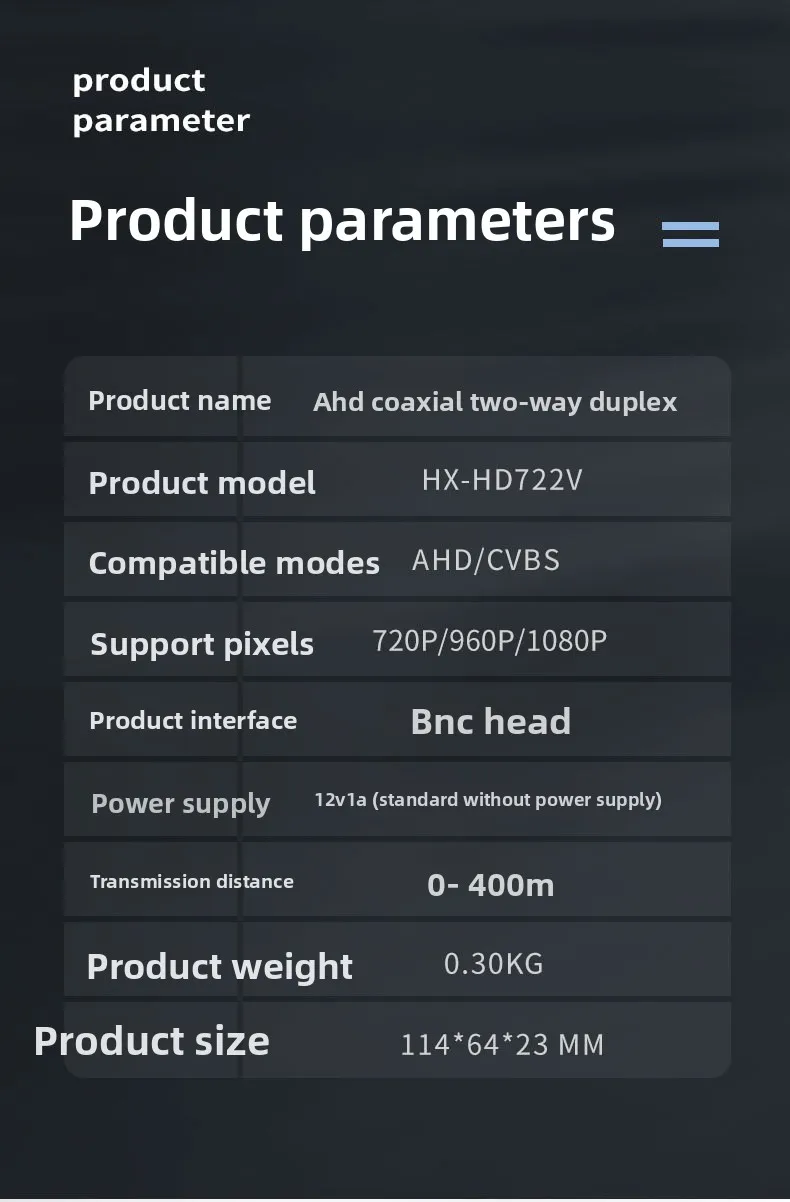This screenshot has height=1202, width=790.
Task: Select the 'Product interface' label
Action: pos(193,721)
